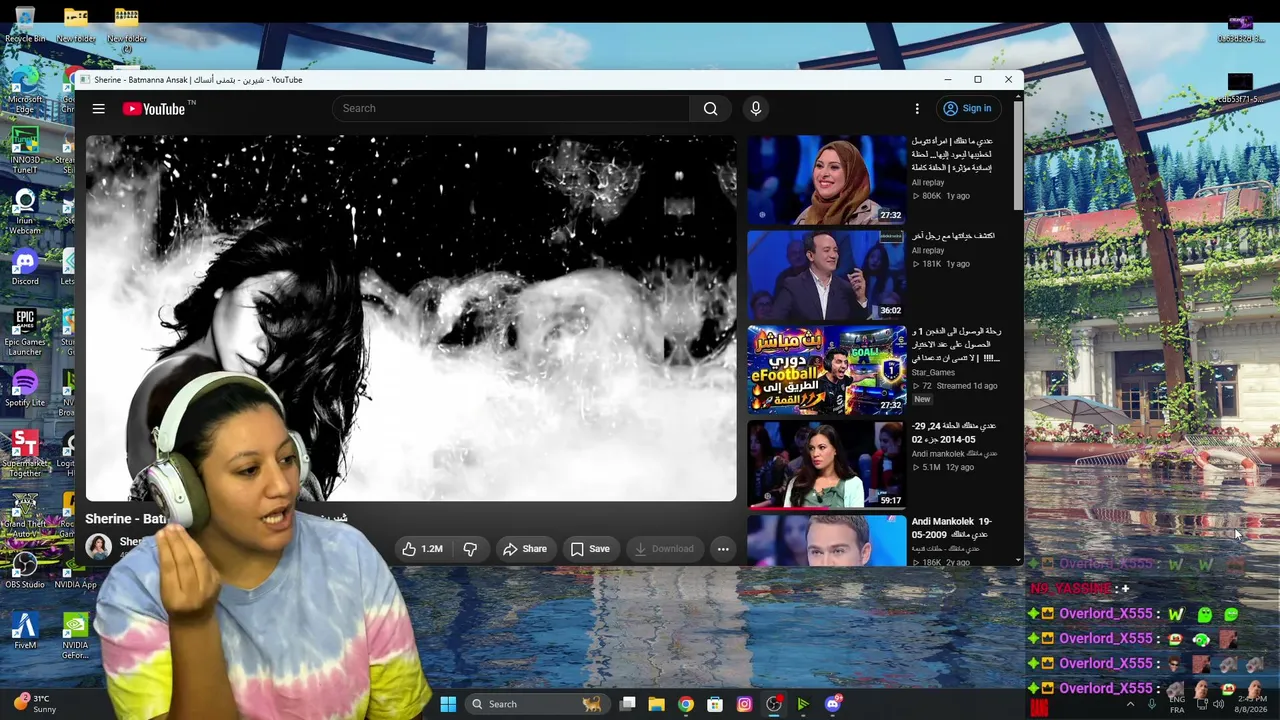Launch INNO3D TuneIT desktop shortcut
The width and height of the screenshot is (1280, 720).
[x=25, y=152]
